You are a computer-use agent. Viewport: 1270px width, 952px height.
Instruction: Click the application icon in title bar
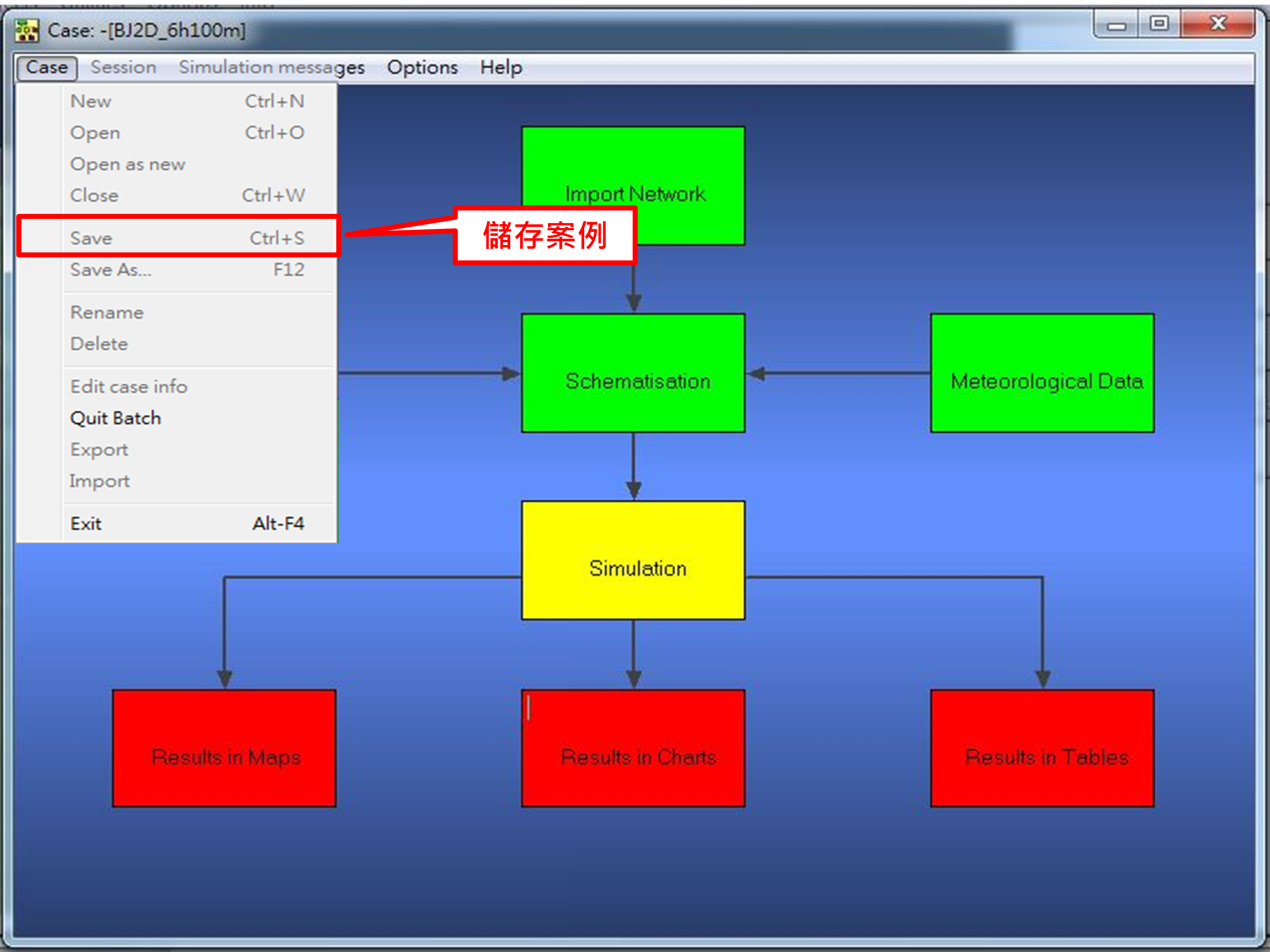click(x=27, y=30)
